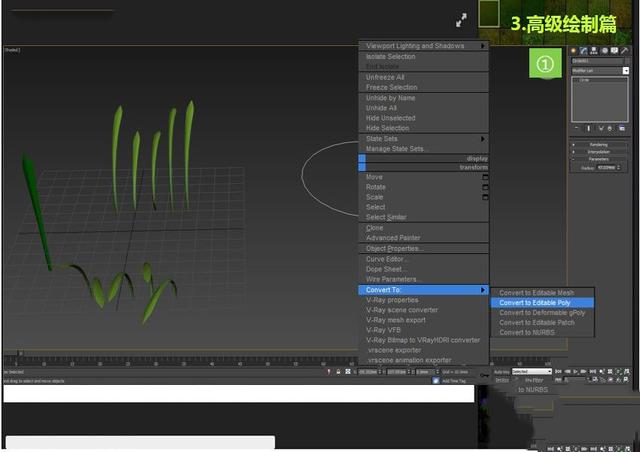
Task: Expand the Rendering rollout
Action: click(598, 144)
